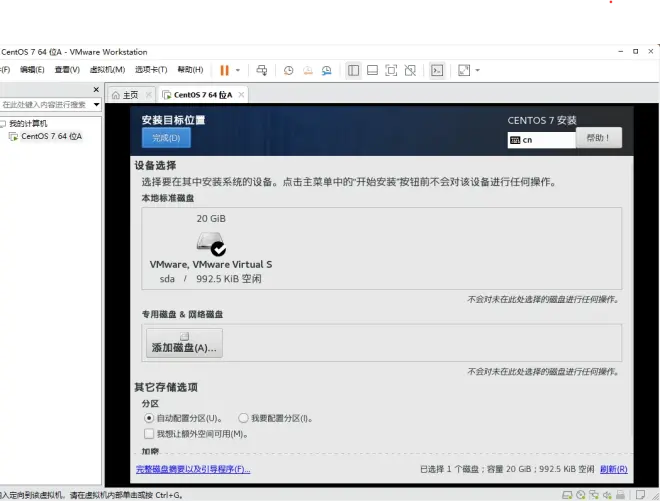Close the CentOS 7 64 位A tab
Image resolution: width=660 pixels, height=501 pixels.
(241, 95)
